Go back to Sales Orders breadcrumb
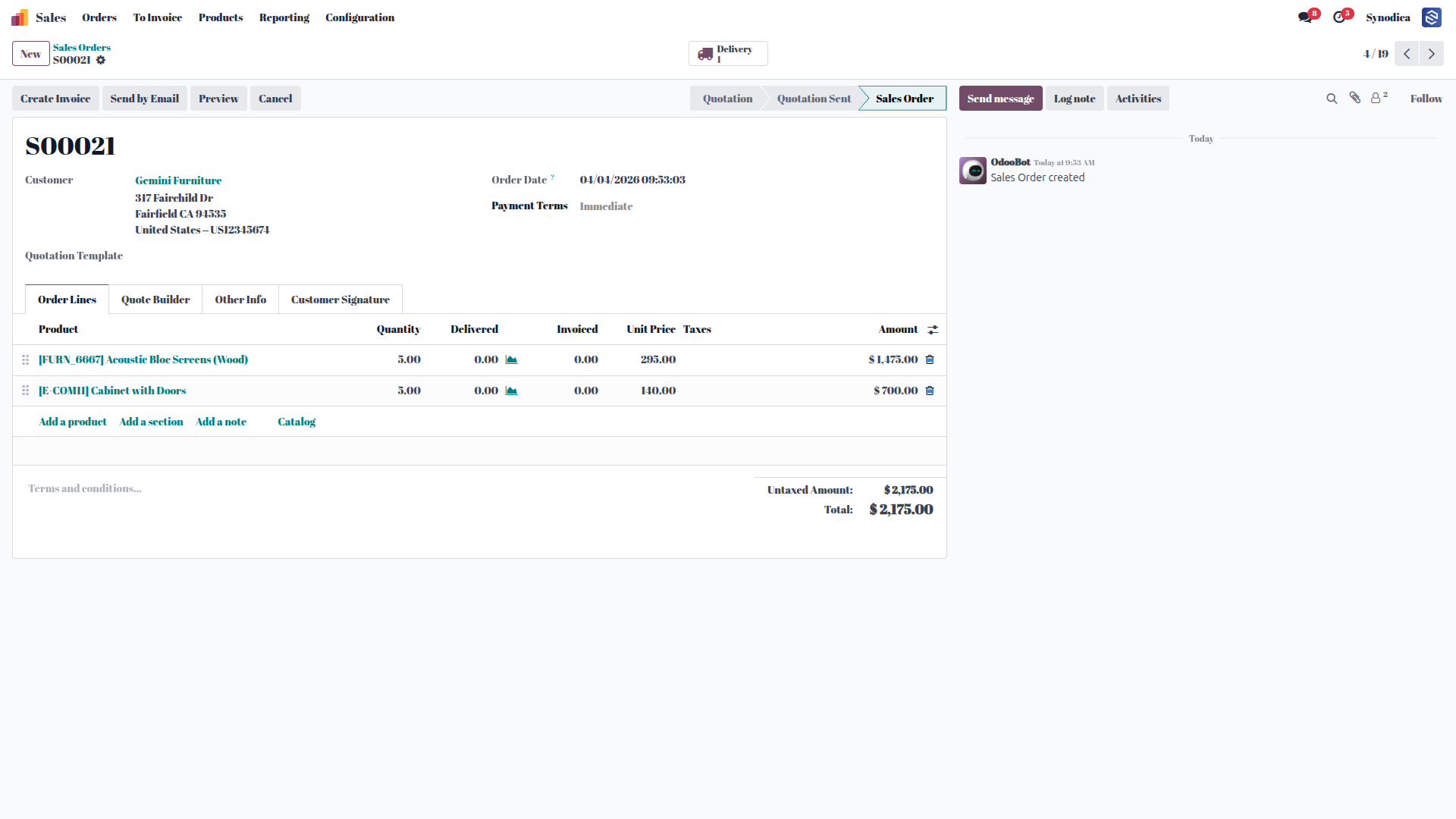This screenshot has width=1456, height=819. (82, 47)
